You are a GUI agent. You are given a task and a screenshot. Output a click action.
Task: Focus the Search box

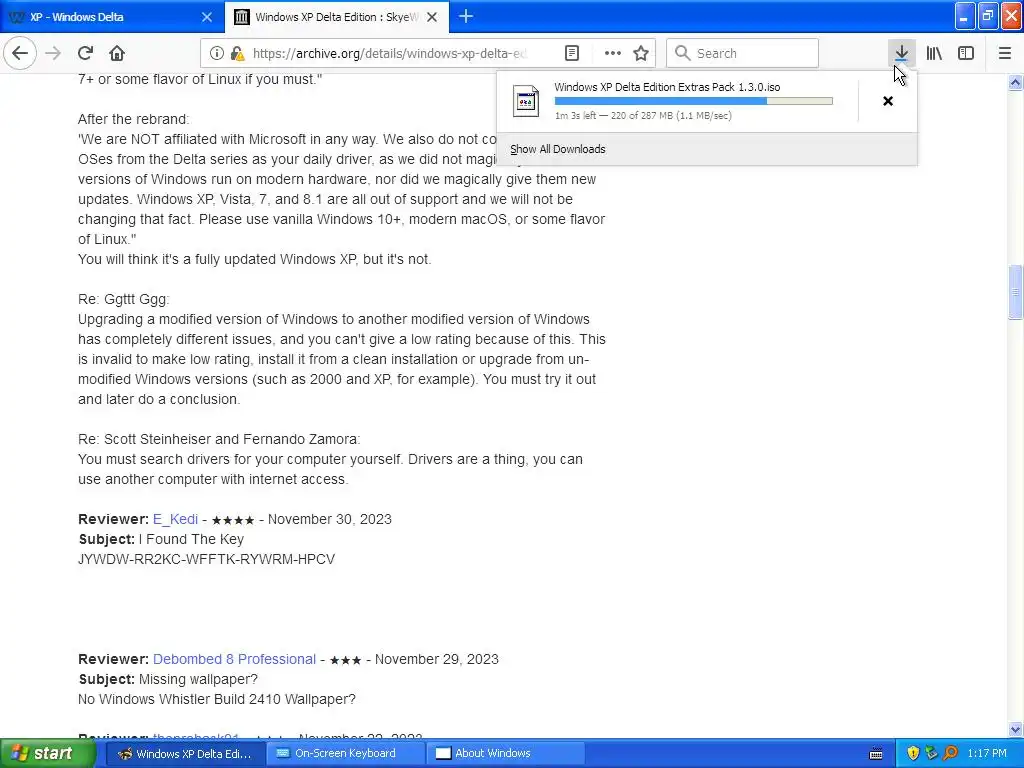pyautogui.click(x=743, y=53)
